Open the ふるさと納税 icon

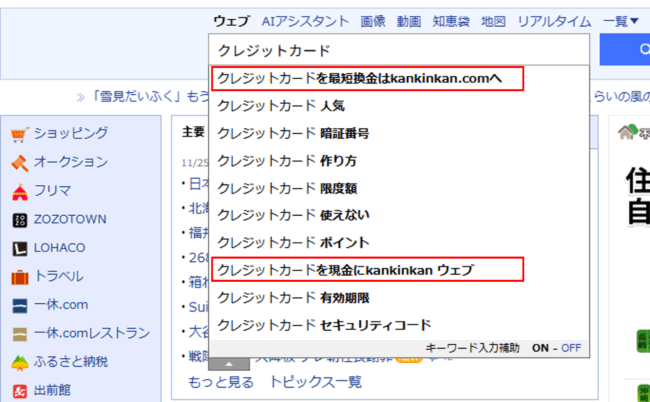(19, 363)
